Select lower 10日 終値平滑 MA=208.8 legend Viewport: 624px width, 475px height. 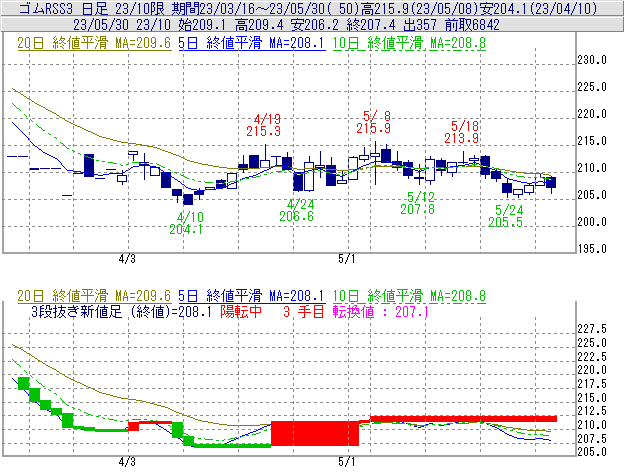click(x=409, y=296)
